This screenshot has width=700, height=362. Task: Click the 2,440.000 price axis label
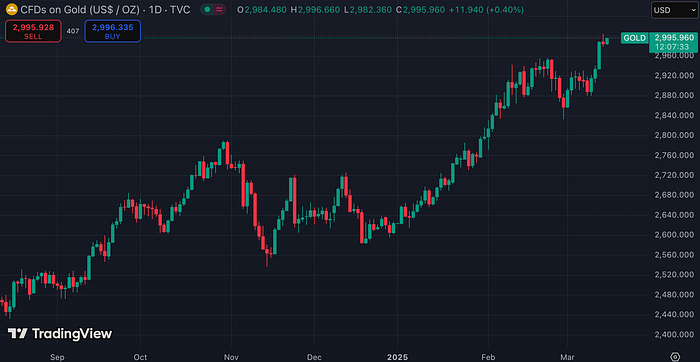point(673,314)
